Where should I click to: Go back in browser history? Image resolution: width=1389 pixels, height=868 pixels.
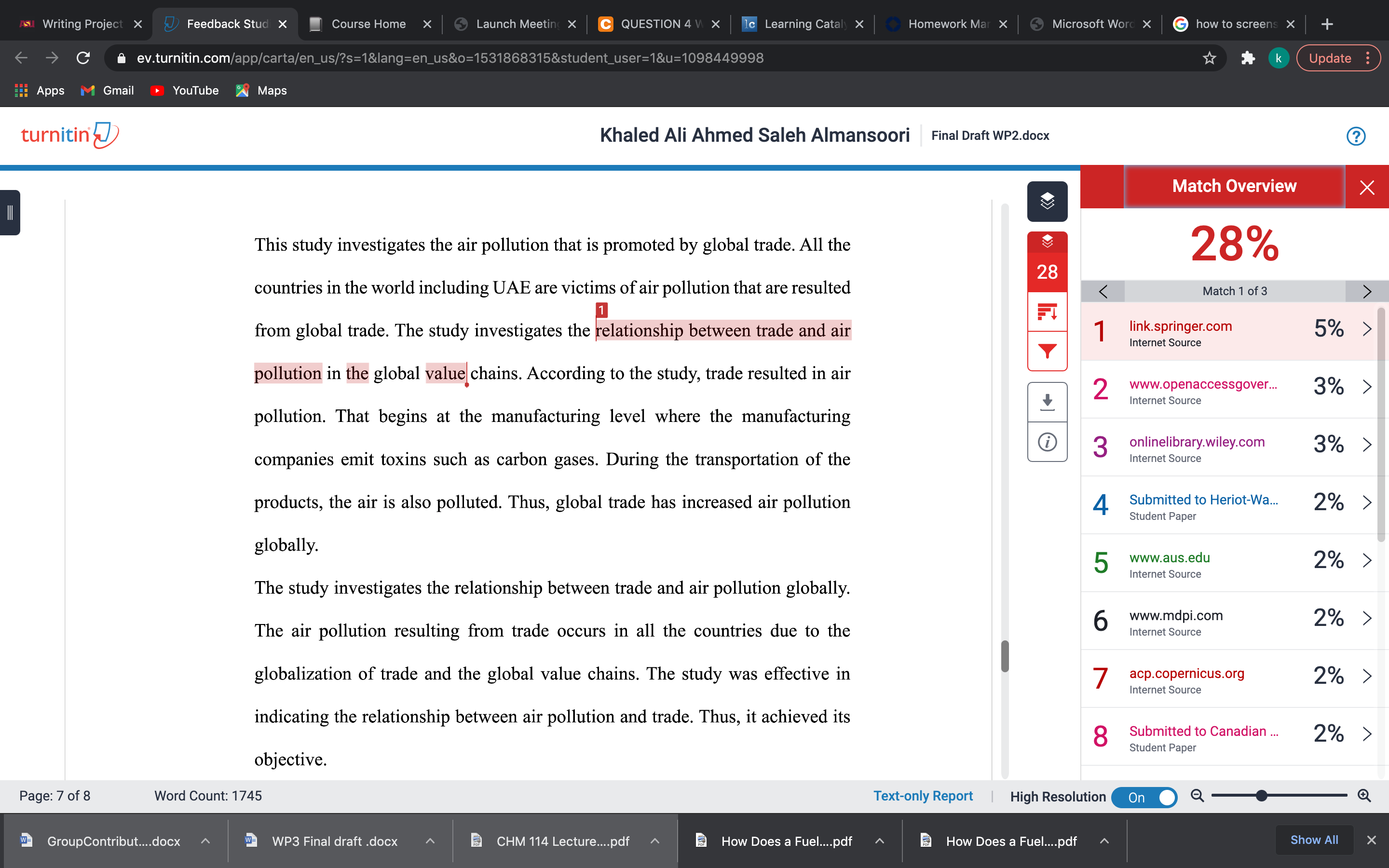pos(21,58)
